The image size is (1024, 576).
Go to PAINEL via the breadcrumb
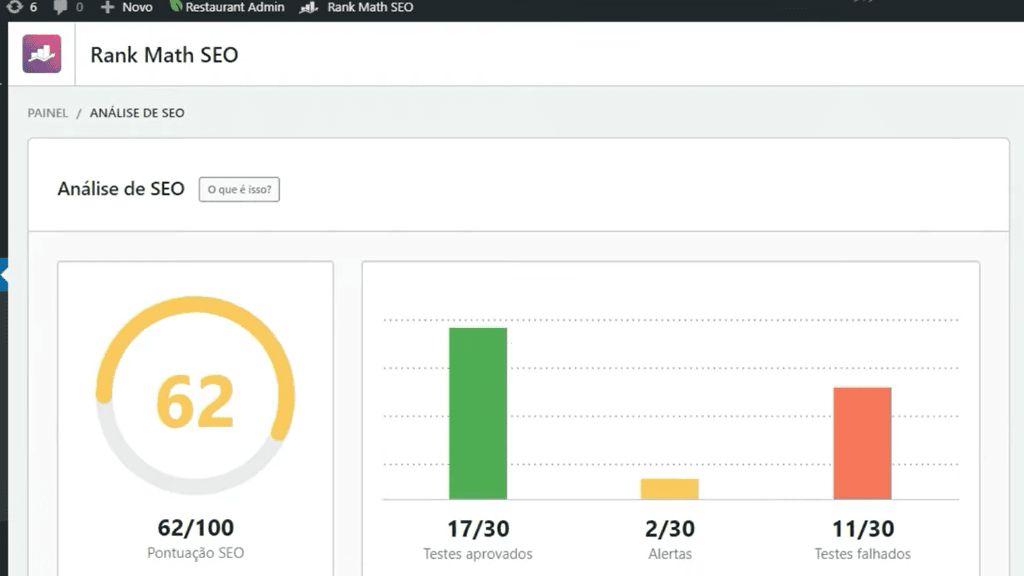tap(48, 113)
